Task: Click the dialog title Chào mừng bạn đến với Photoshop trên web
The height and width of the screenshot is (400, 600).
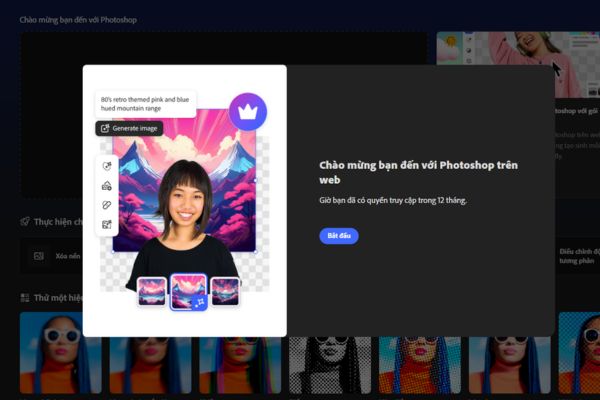Action: tap(418, 172)
